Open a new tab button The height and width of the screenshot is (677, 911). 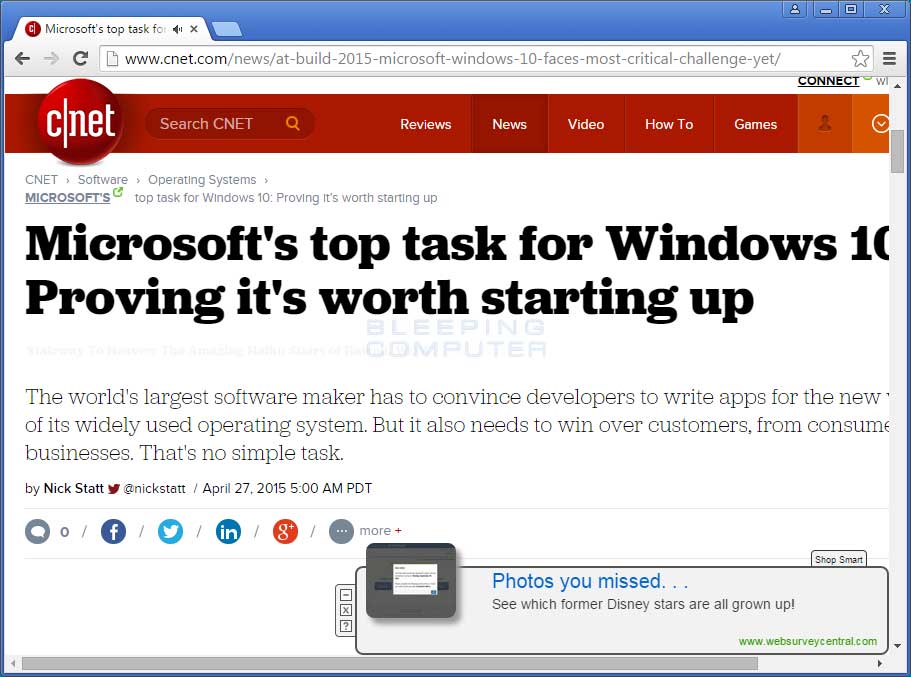point(227,29)
